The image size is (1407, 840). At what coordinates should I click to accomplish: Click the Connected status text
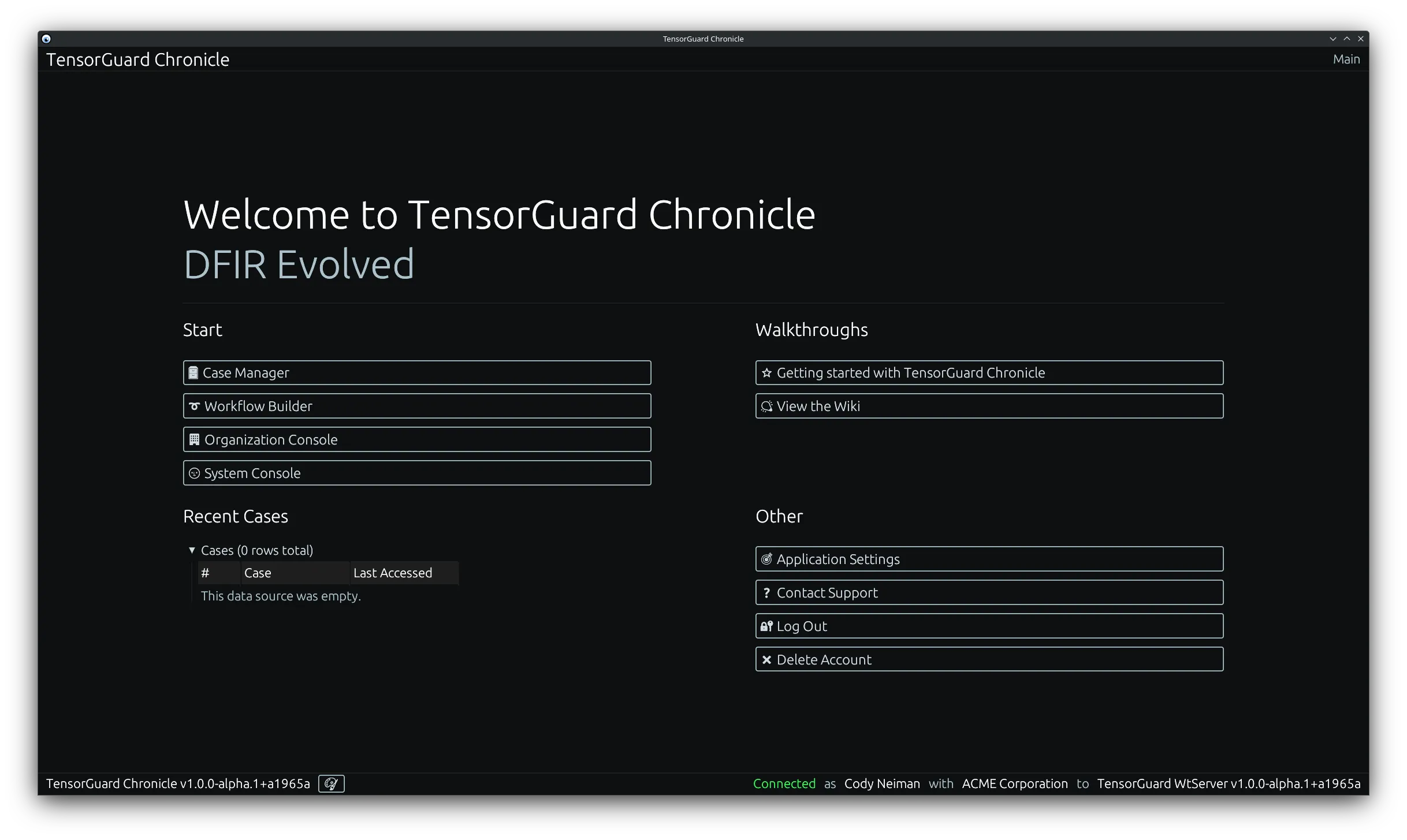pyautogui.click(x=783, y=783)
